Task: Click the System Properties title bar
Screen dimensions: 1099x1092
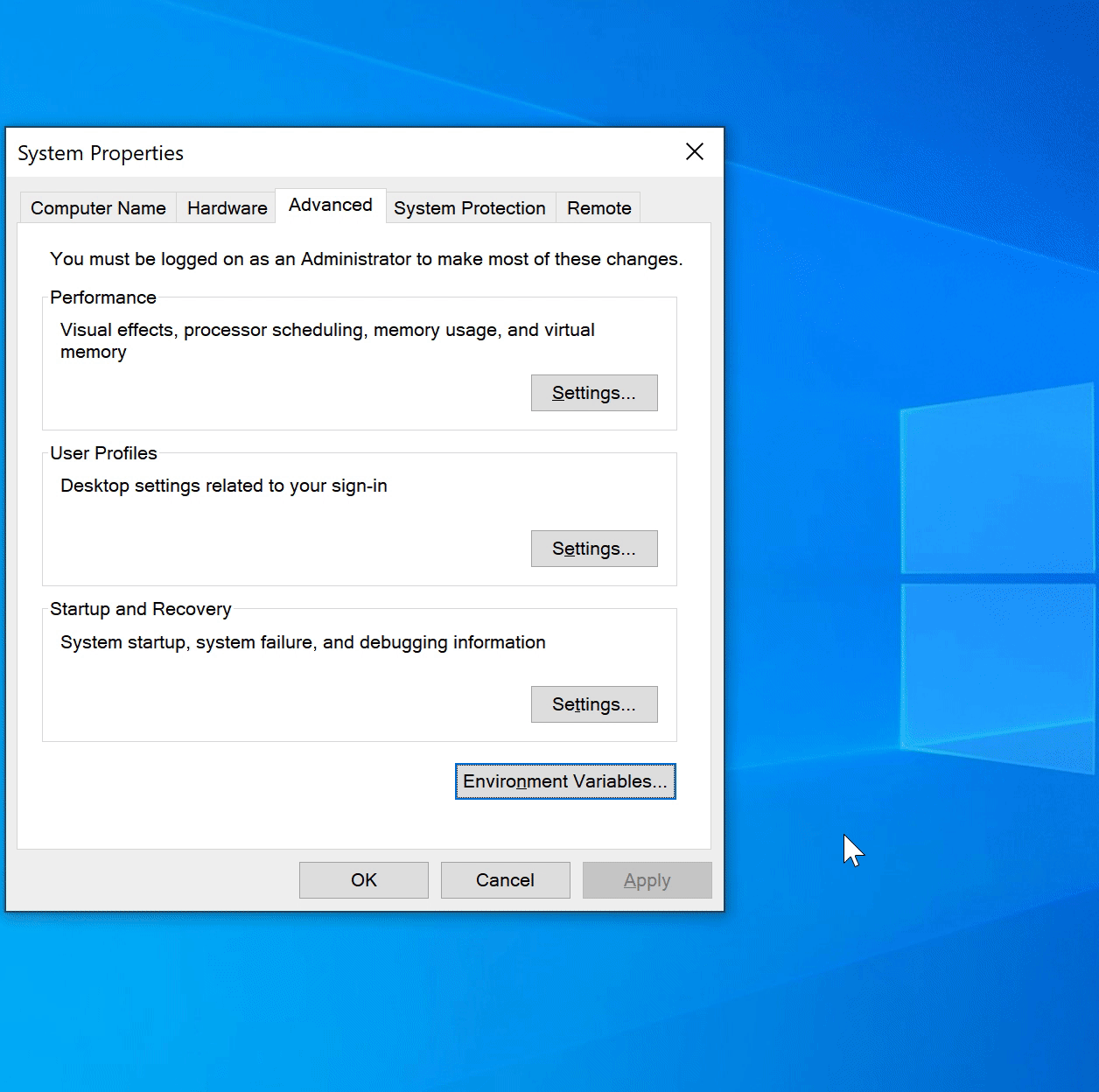Action: [x=262, y=151]
